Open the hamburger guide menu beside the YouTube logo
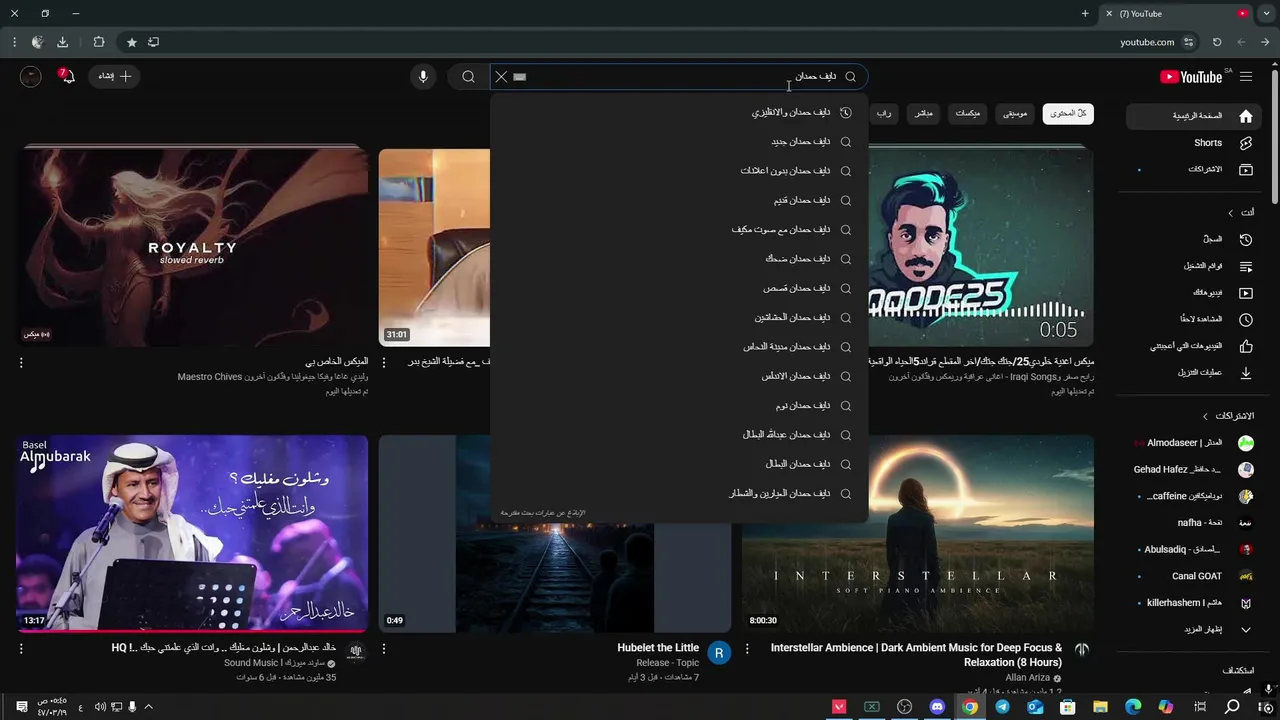1280x720 pixels. point(1246,77)
